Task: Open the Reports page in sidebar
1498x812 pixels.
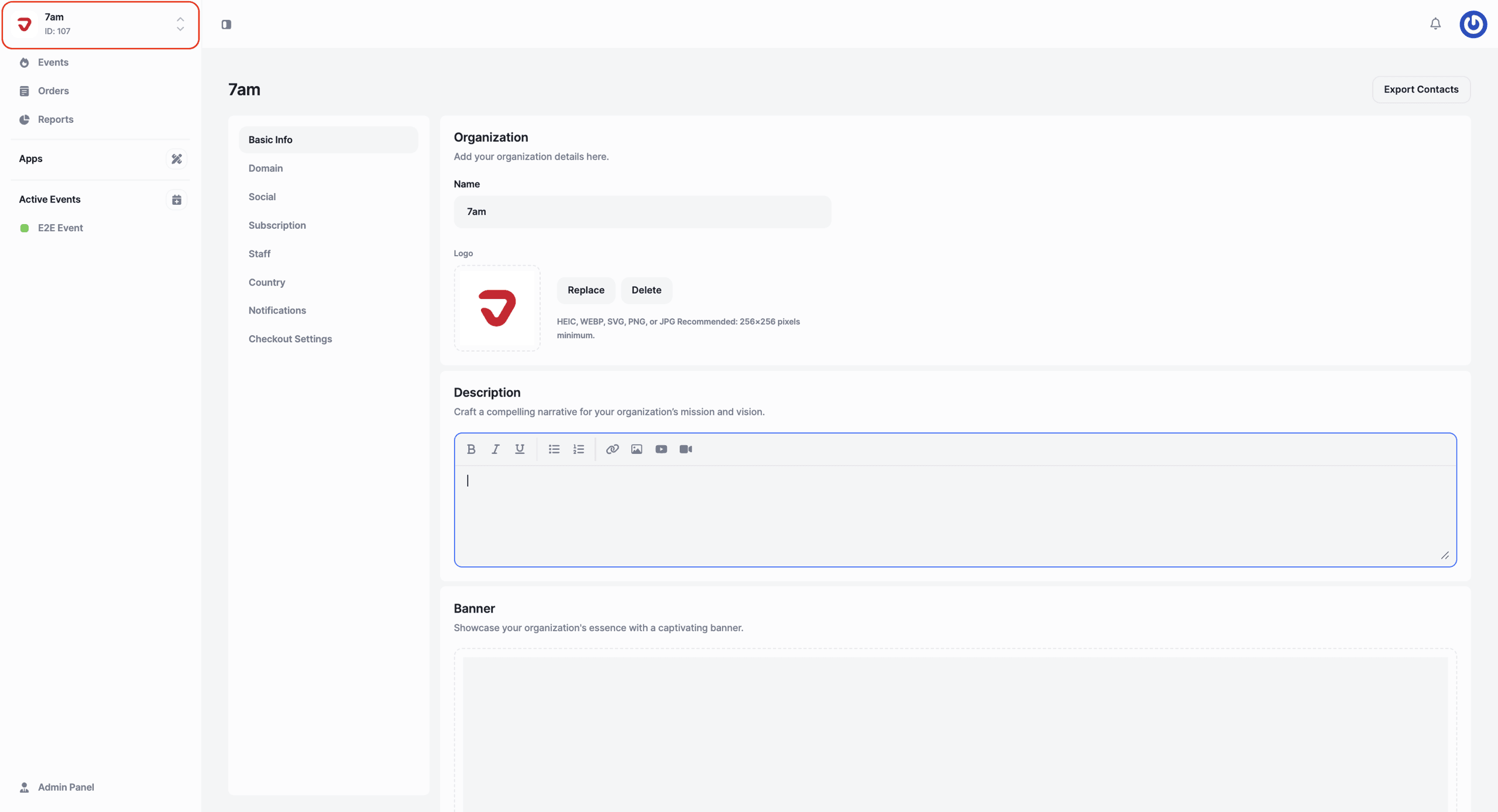Action: (56, 119)
